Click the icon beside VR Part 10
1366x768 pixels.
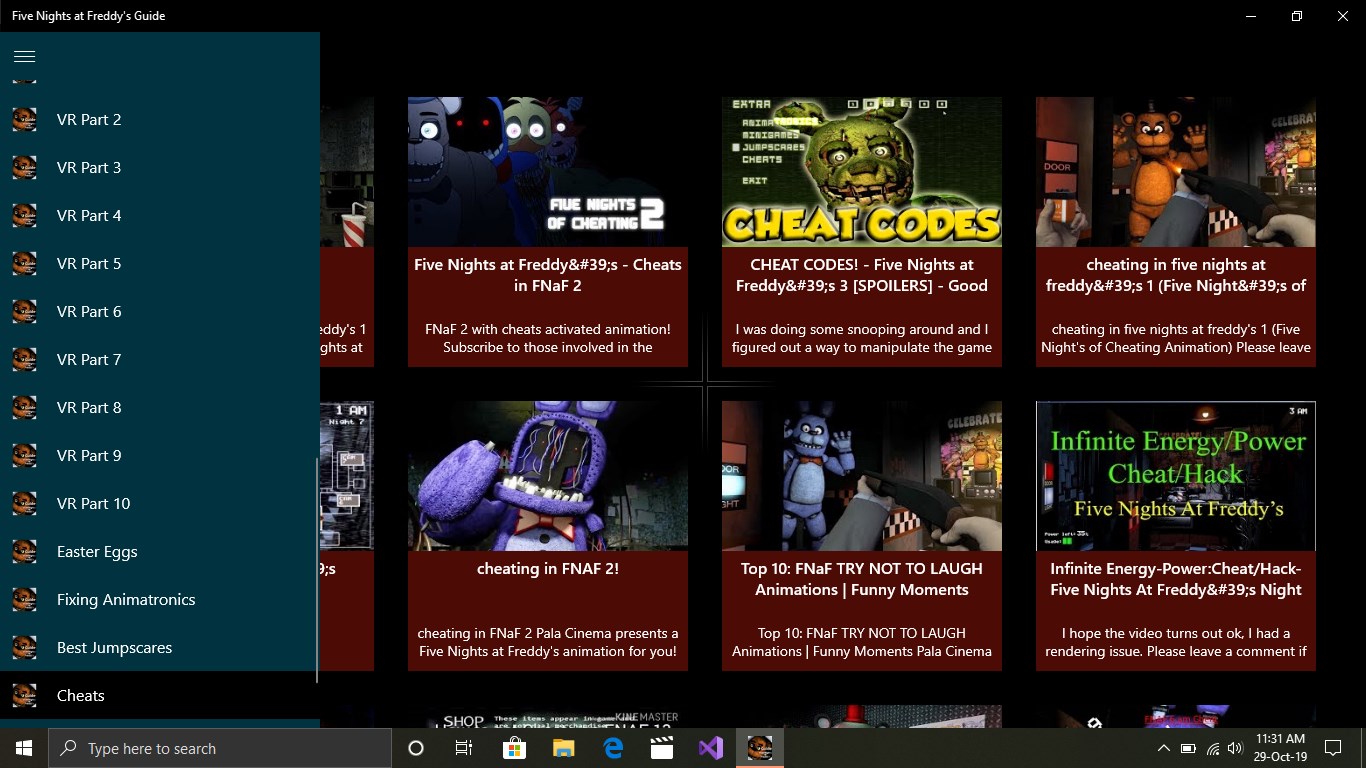pos(25,504)
